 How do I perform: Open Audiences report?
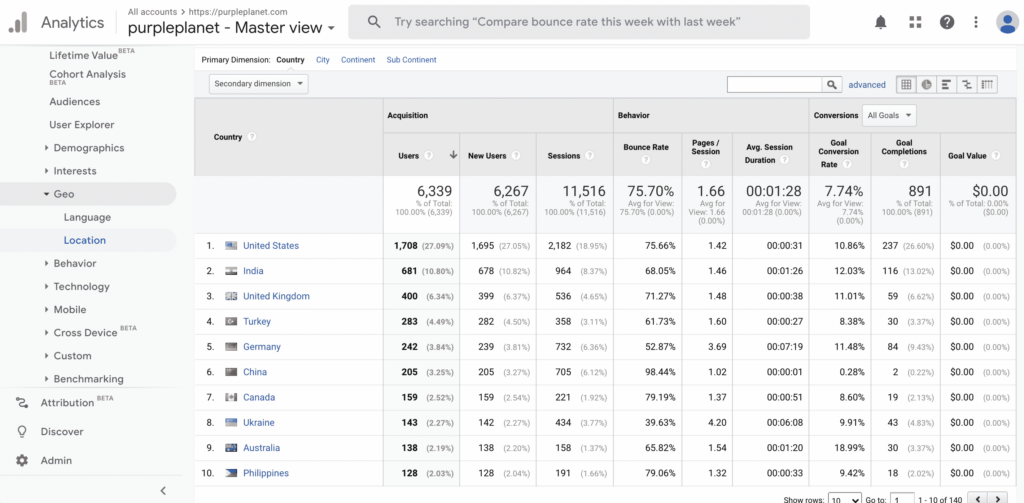click(x=74, y=102)
